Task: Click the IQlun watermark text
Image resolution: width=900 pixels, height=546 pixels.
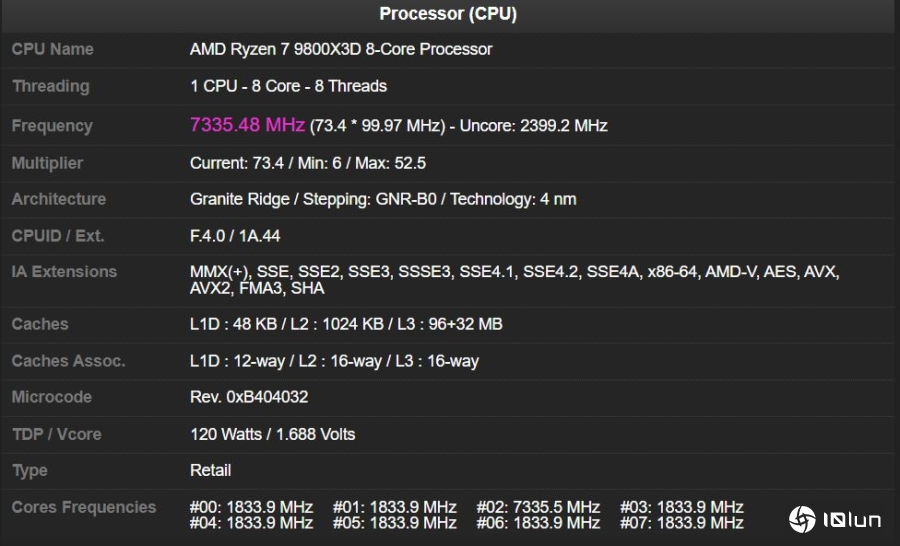Action: (852, 520)
